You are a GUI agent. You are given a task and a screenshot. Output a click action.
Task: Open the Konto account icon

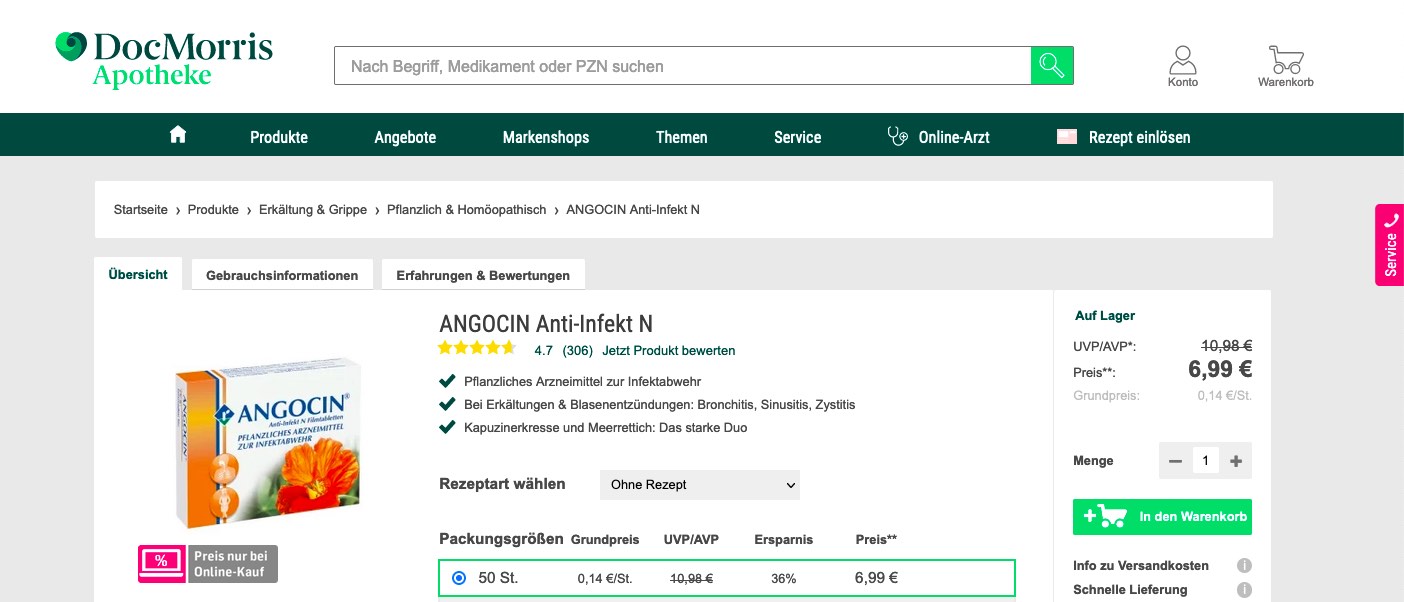1183,66
